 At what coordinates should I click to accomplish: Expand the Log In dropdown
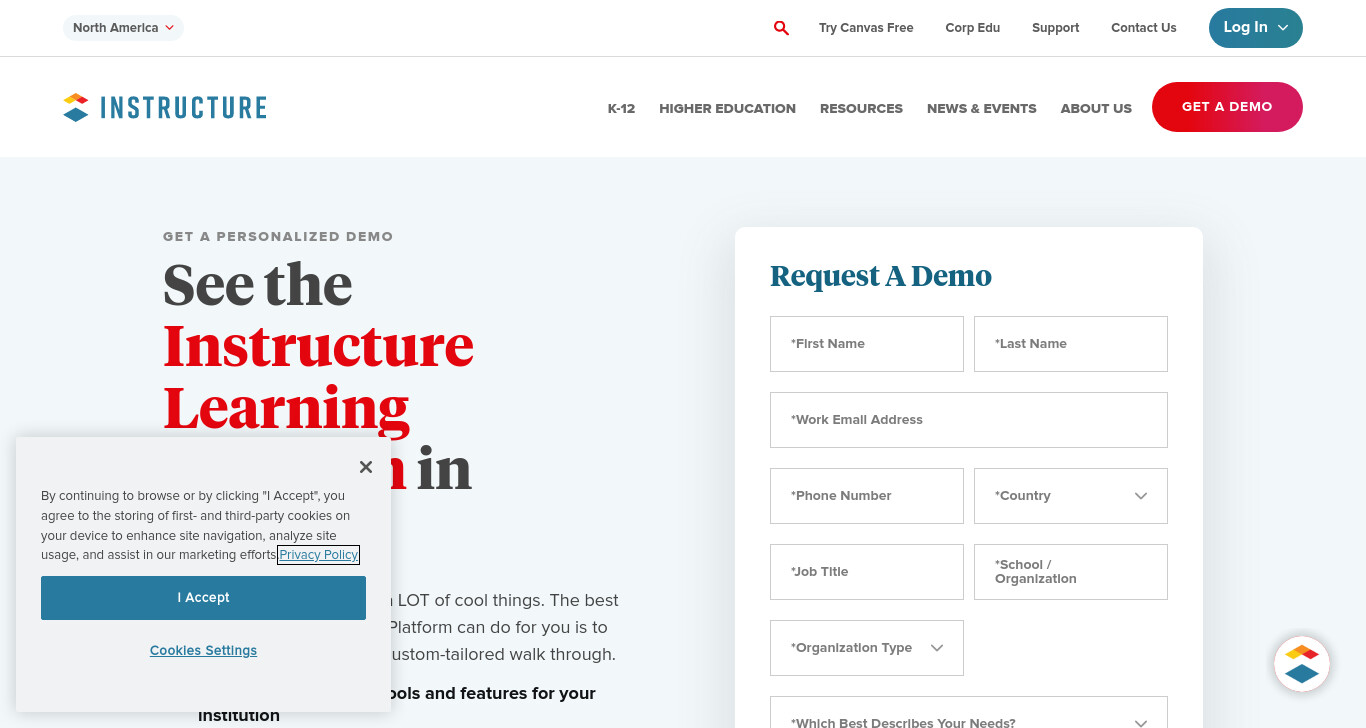pos(1256,28)
